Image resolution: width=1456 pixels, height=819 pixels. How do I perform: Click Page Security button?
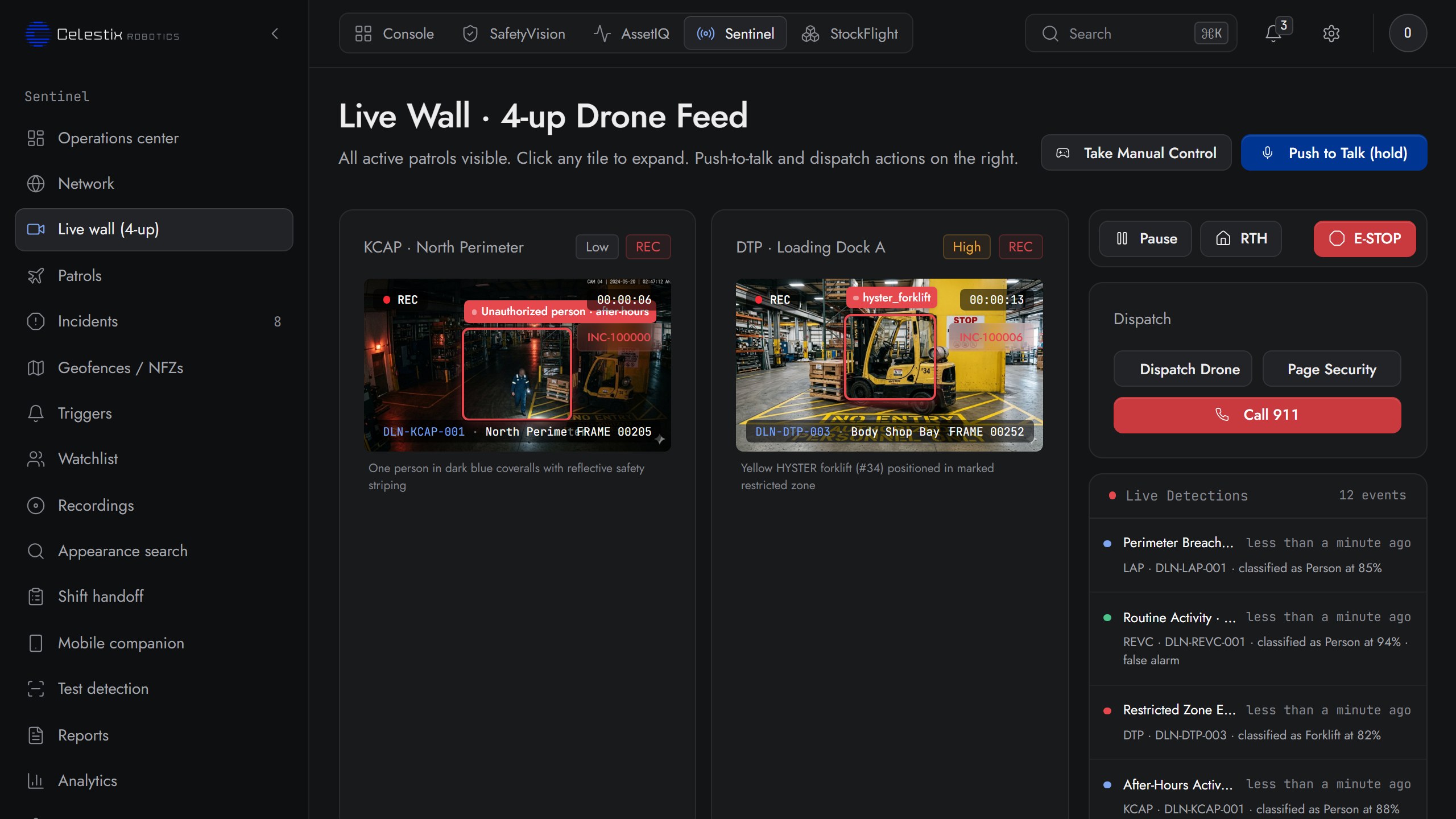tap(1331, 369)
